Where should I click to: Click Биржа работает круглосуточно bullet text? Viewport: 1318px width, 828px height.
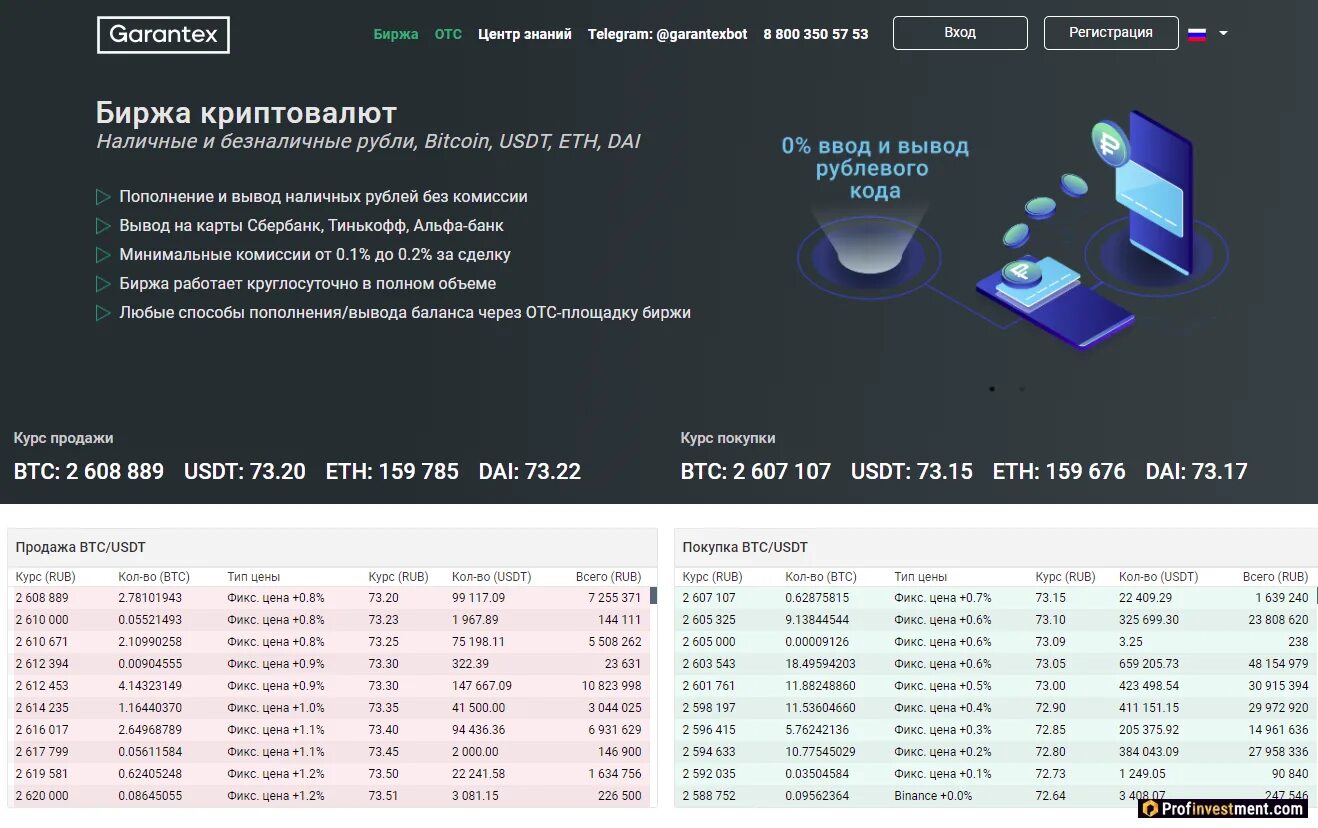[308, 283]
